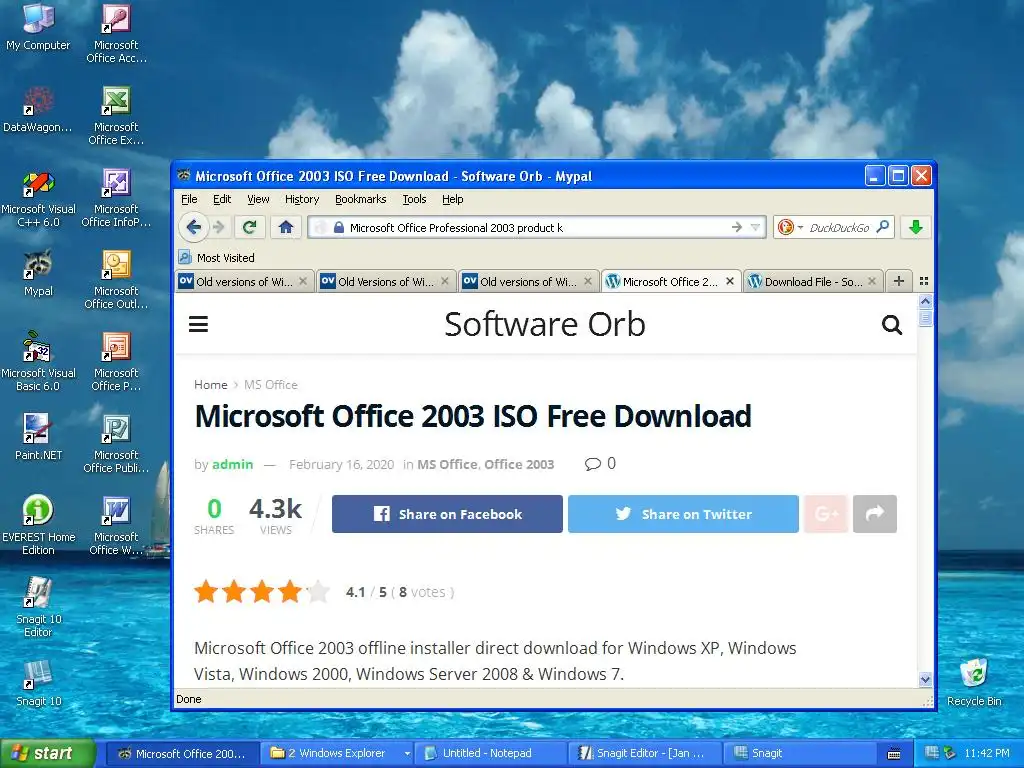Open the Windows Start button
This screenshot has width=1024, height=768.
(48, 753)
